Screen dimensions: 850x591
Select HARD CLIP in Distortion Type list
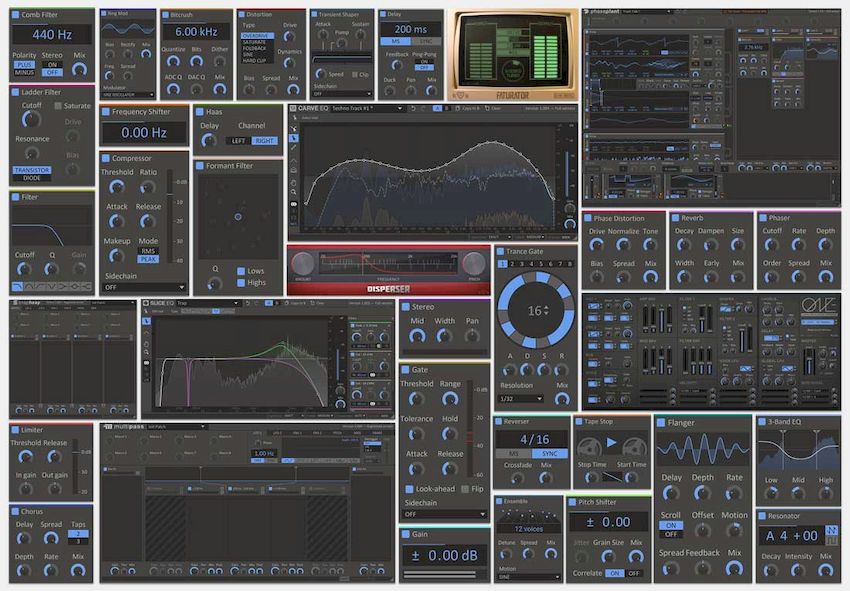pos(257,60)
